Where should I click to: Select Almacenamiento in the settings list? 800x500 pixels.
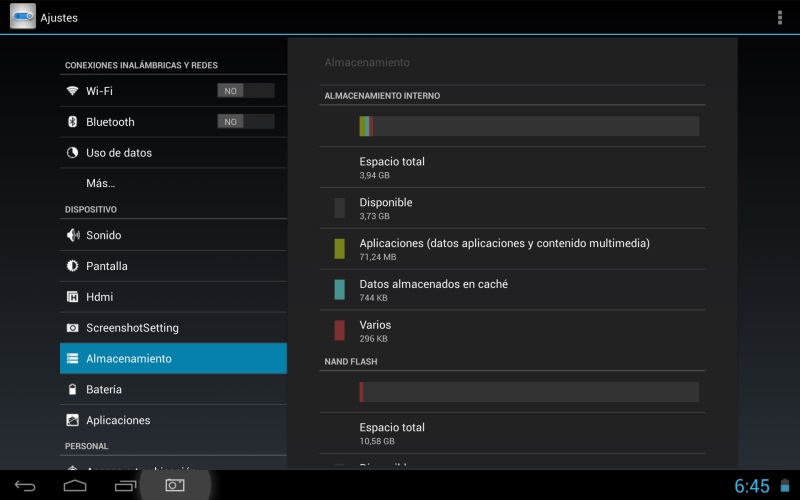point(128,358)
